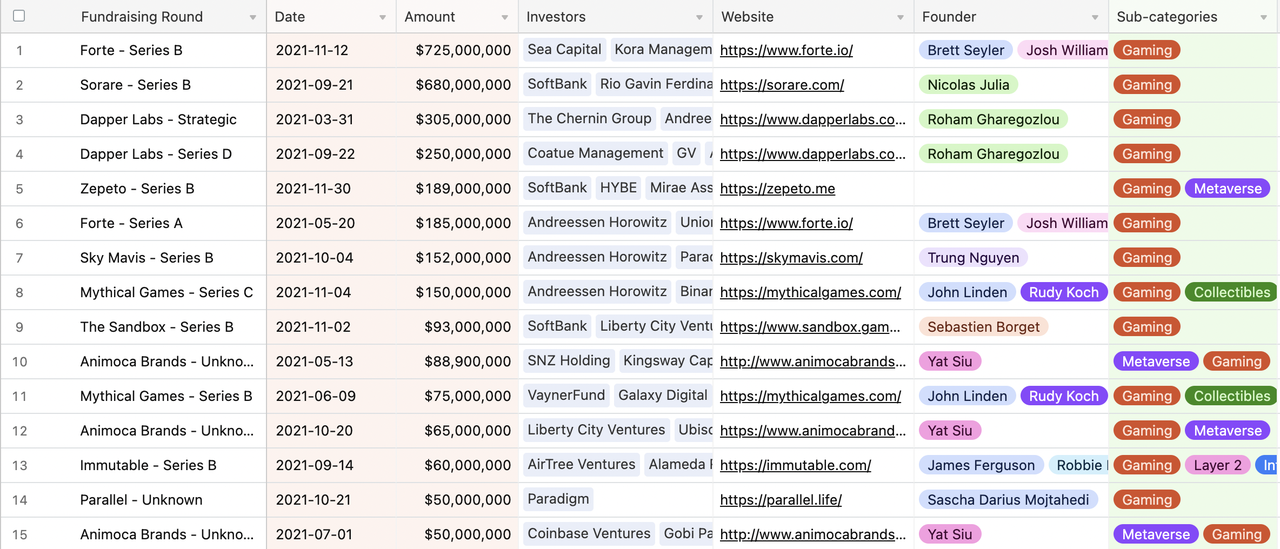The height and width of the screenshot is (549, 1280).
Task: Select the Sky Mavis - Series B cell
Action: click(147, 258)
